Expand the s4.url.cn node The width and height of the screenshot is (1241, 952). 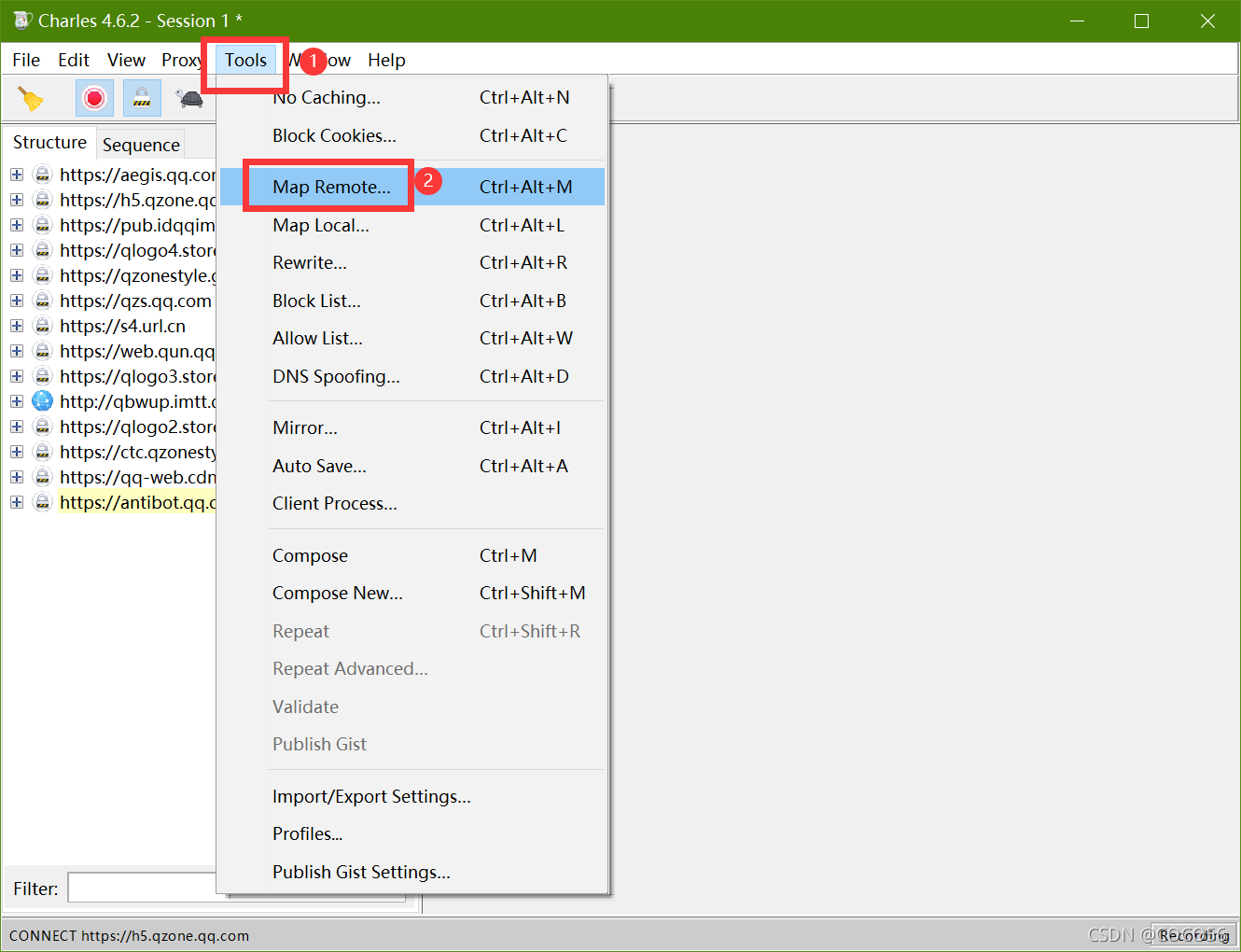[17, 325]
